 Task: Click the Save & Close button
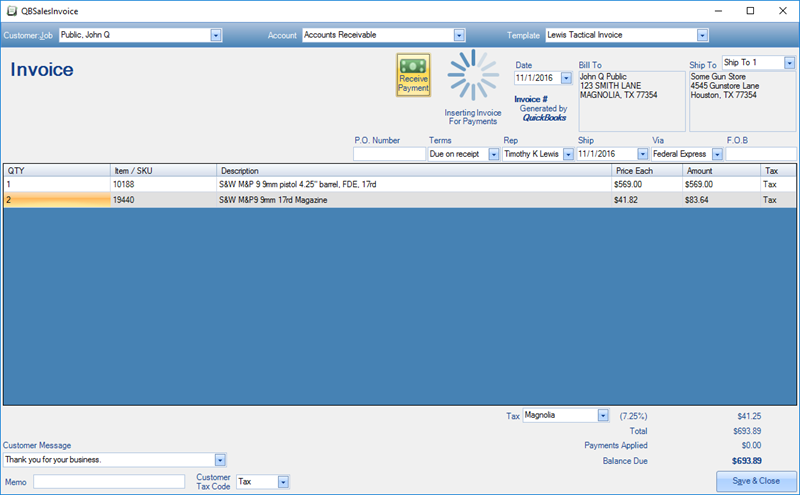click(x=756, y=481)
